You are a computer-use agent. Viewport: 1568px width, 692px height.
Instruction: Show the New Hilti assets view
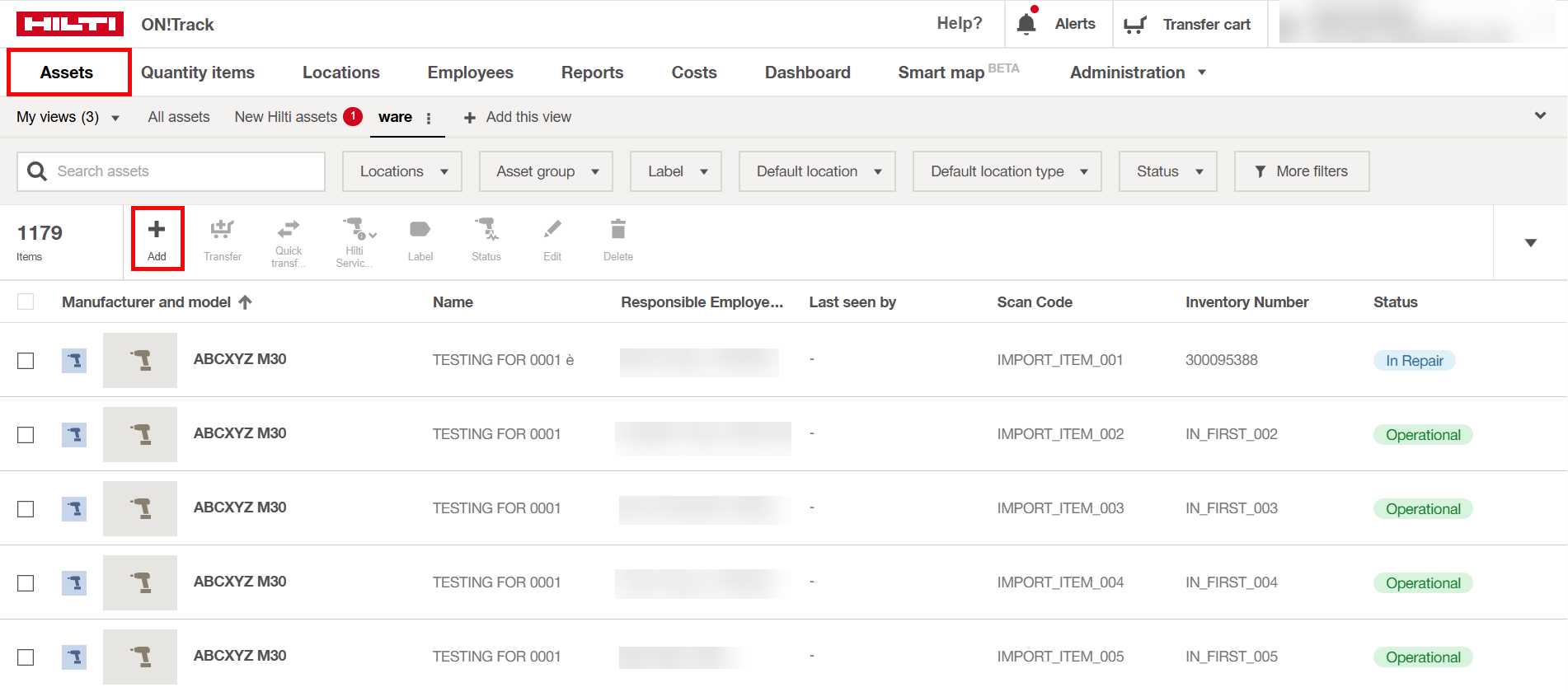(286, 117)
